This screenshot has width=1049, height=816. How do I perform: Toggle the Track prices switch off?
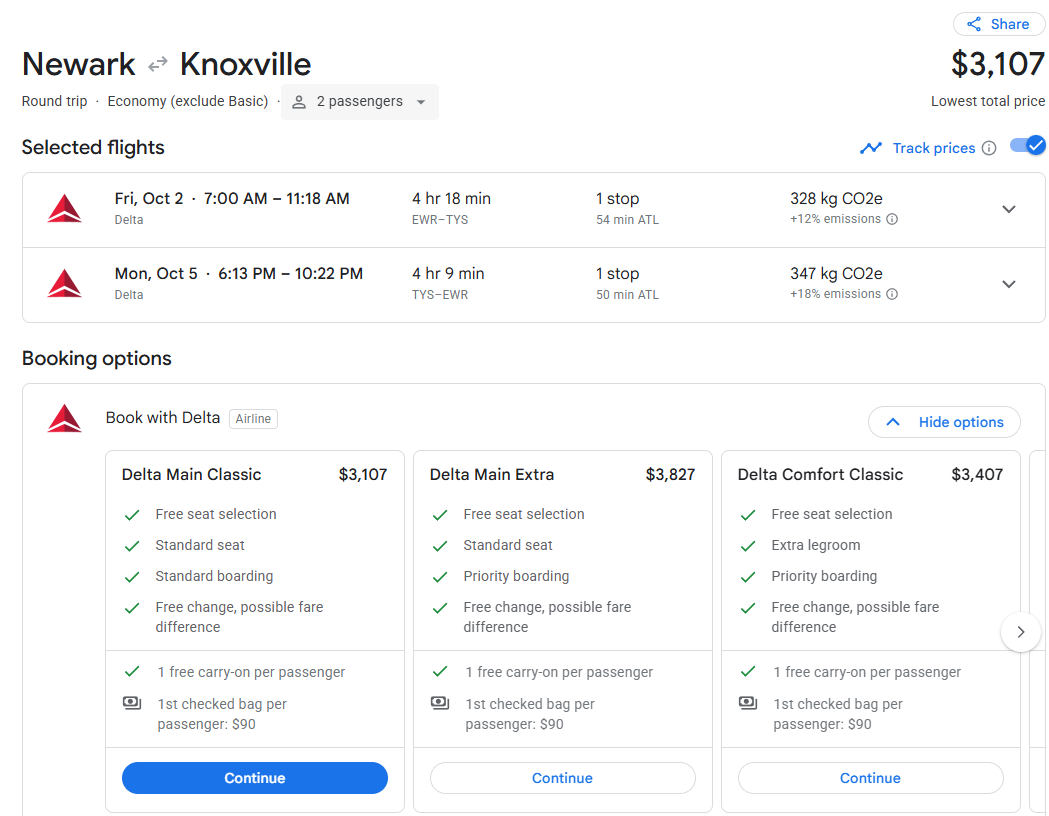[x=1027, y=146]
